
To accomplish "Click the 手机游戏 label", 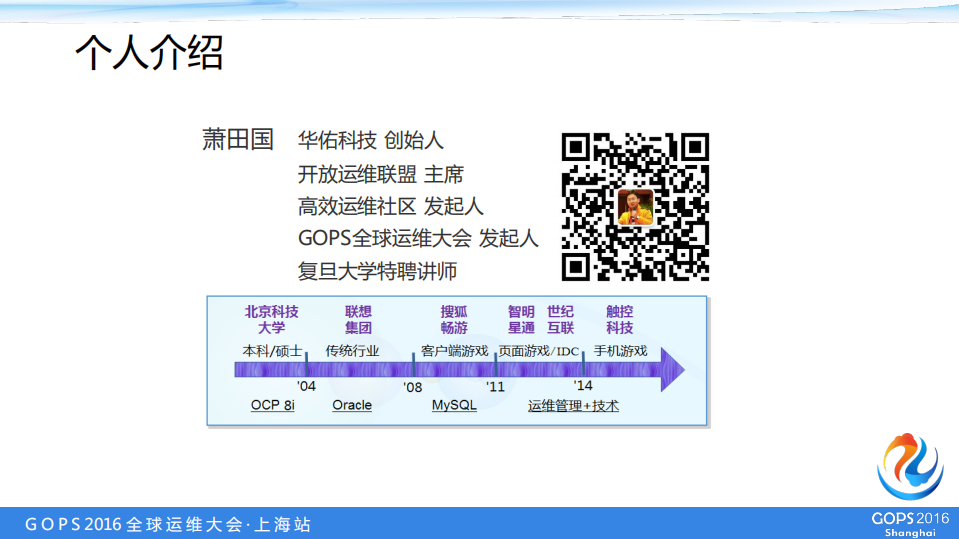I will pyautogui.click(x=620, y=351).
